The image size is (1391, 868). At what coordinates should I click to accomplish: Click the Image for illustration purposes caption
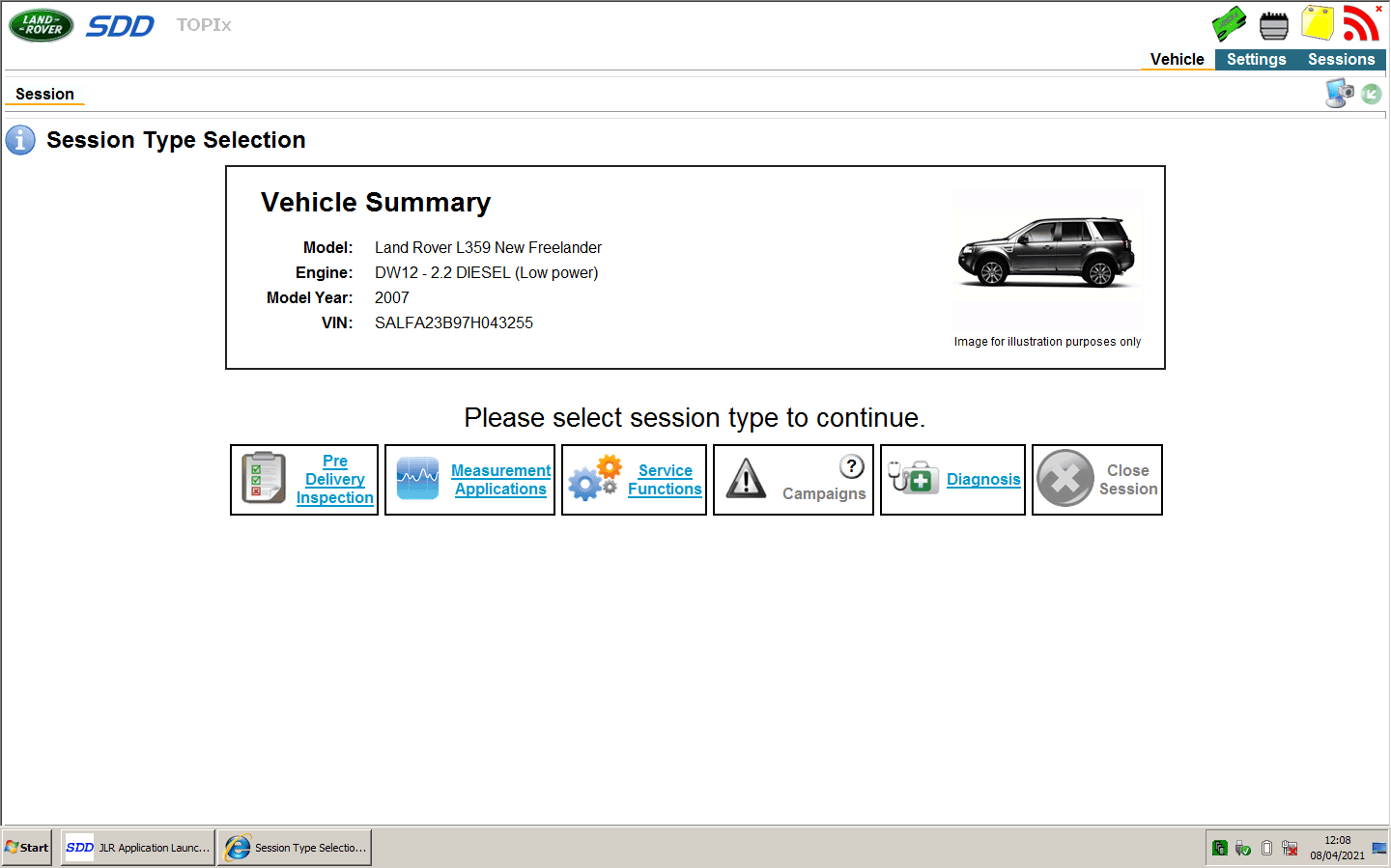(x=1047, y=342)
